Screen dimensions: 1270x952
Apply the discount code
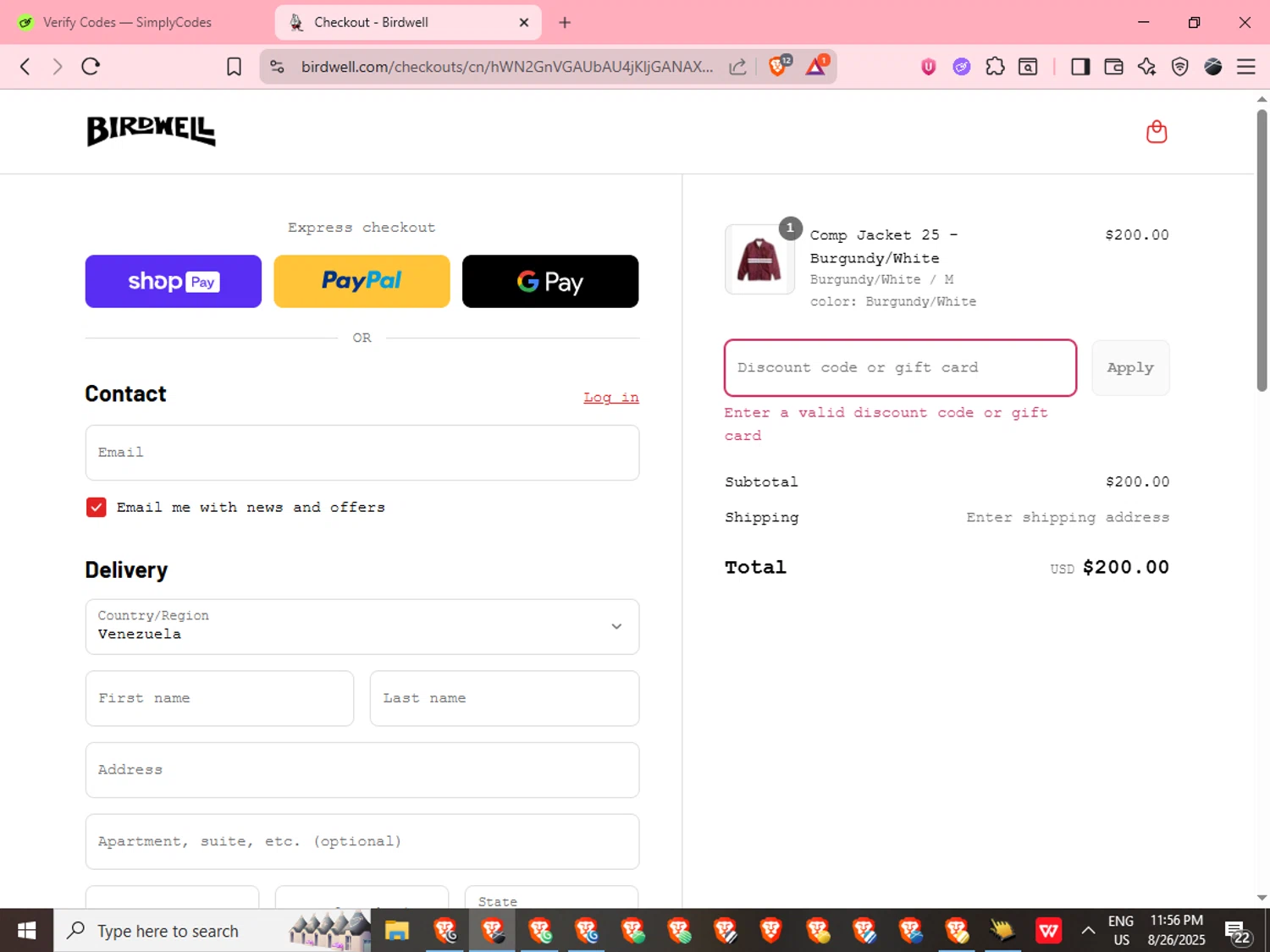1130,367
